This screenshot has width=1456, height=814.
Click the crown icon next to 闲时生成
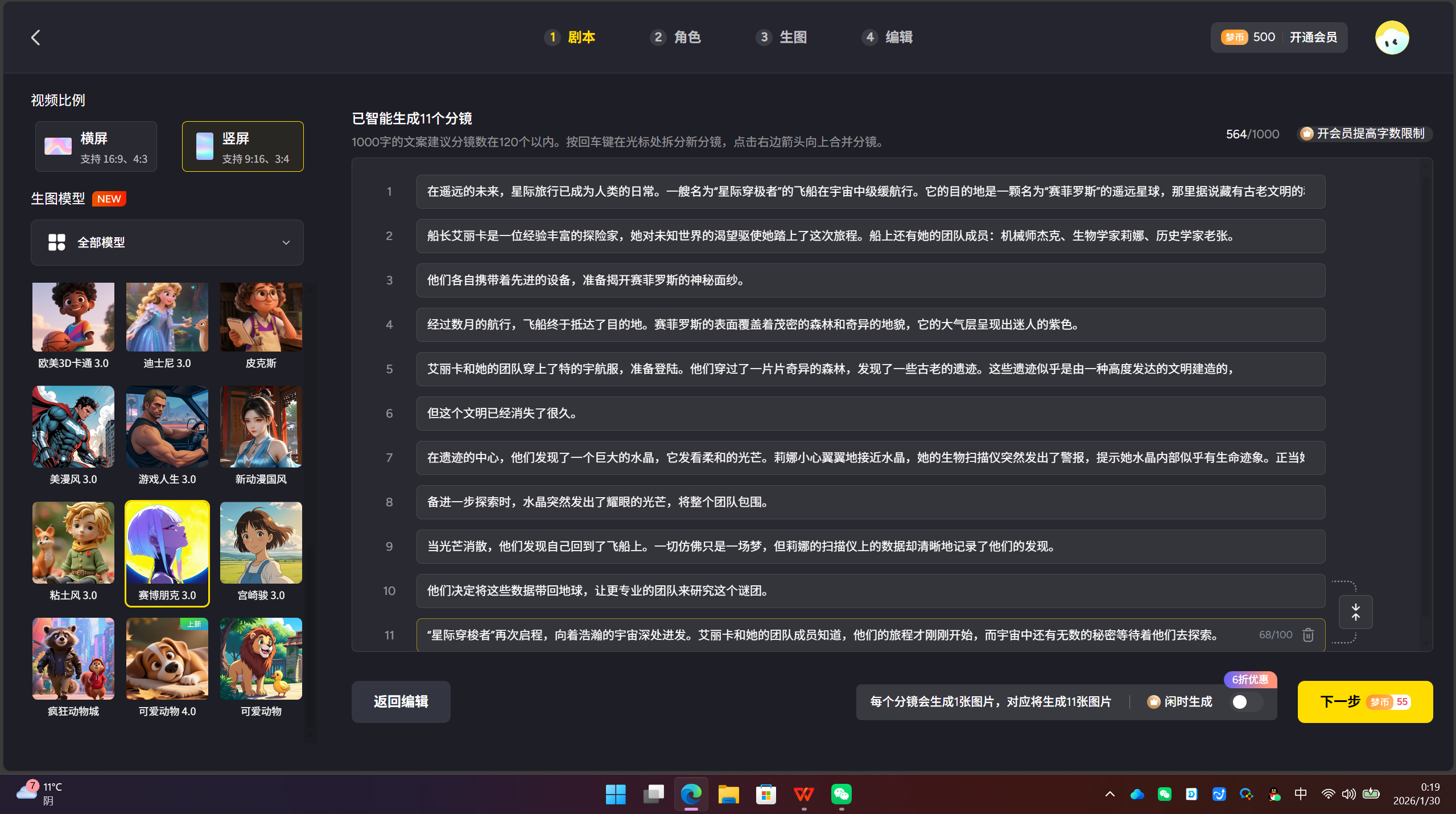1153,701
